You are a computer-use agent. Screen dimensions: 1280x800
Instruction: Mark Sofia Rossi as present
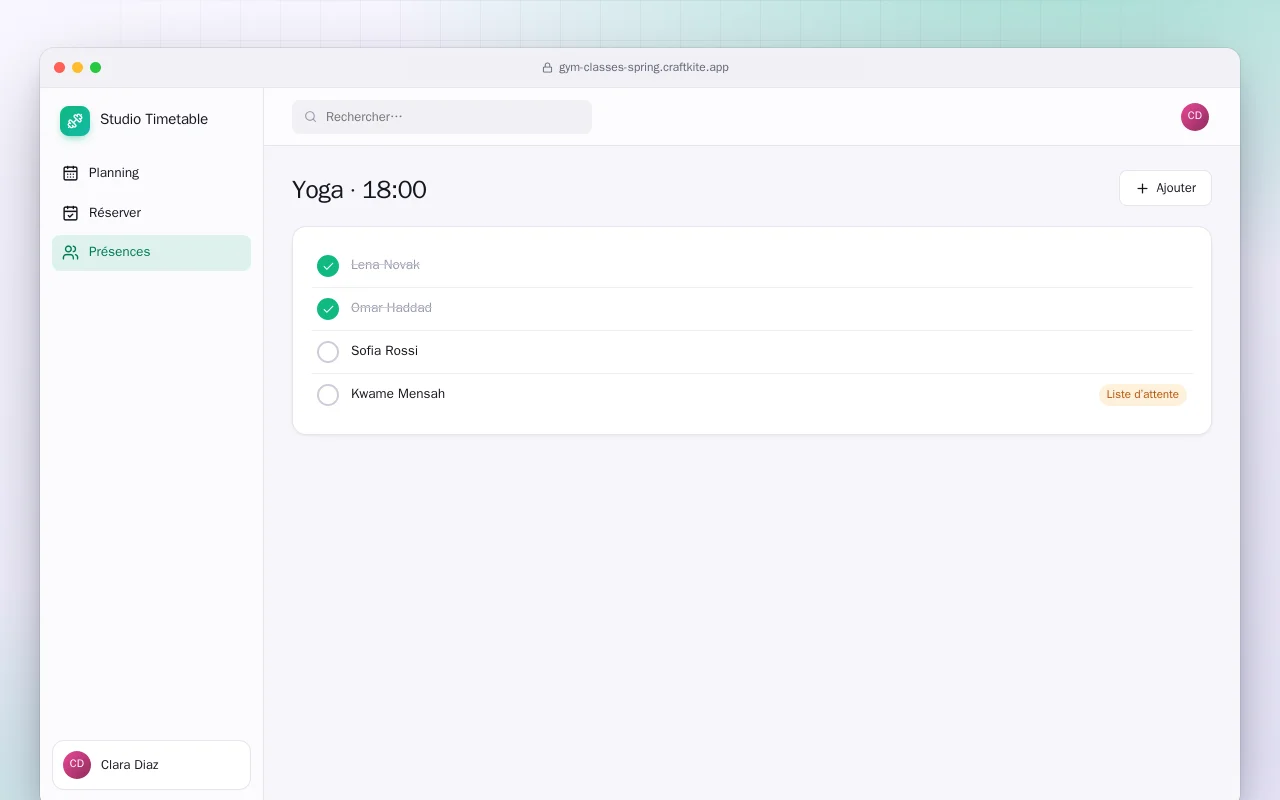click(328, 352)
